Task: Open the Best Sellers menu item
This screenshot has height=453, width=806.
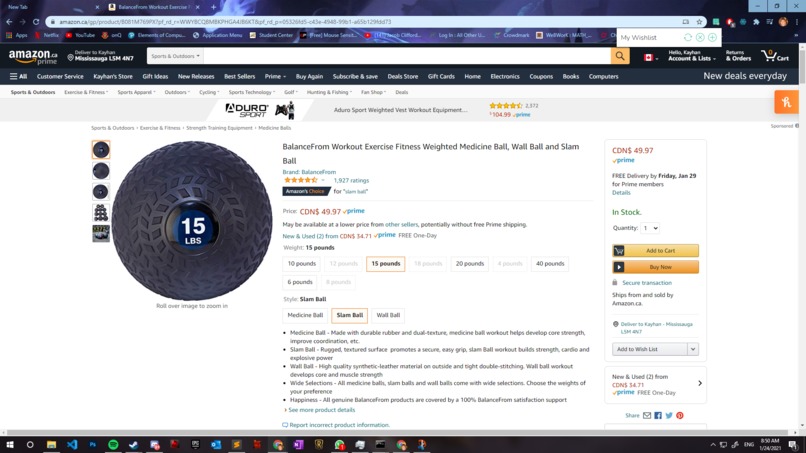Action: click(240, 77)
